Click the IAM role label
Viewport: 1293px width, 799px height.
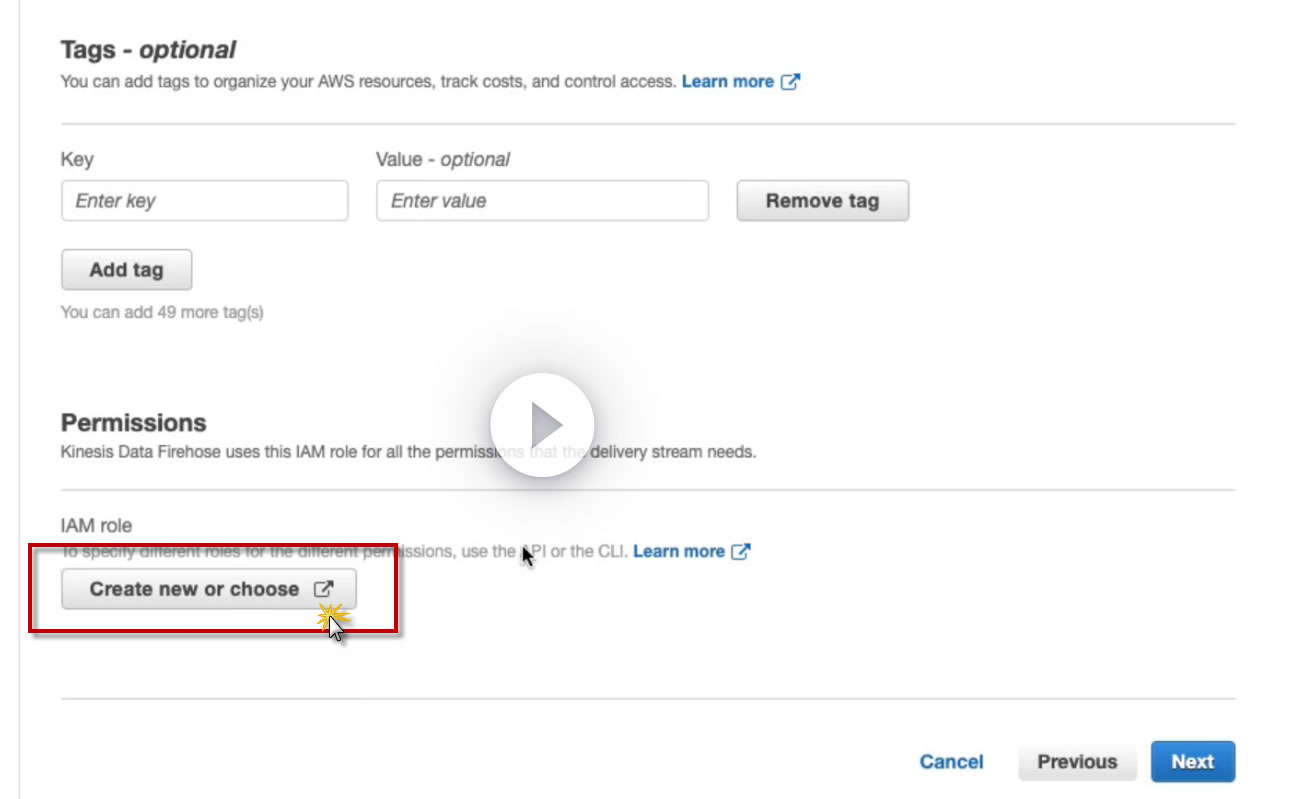click(x=96, y=525)
